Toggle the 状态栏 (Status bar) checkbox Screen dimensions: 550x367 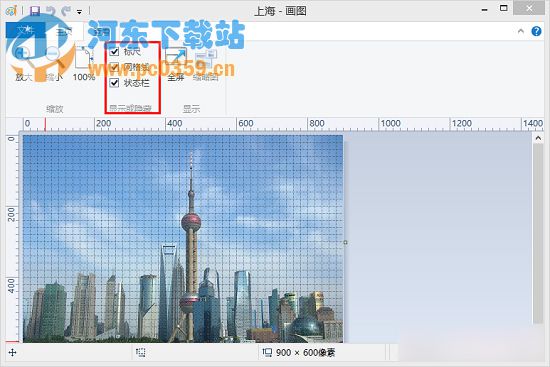tap(114, 83)
